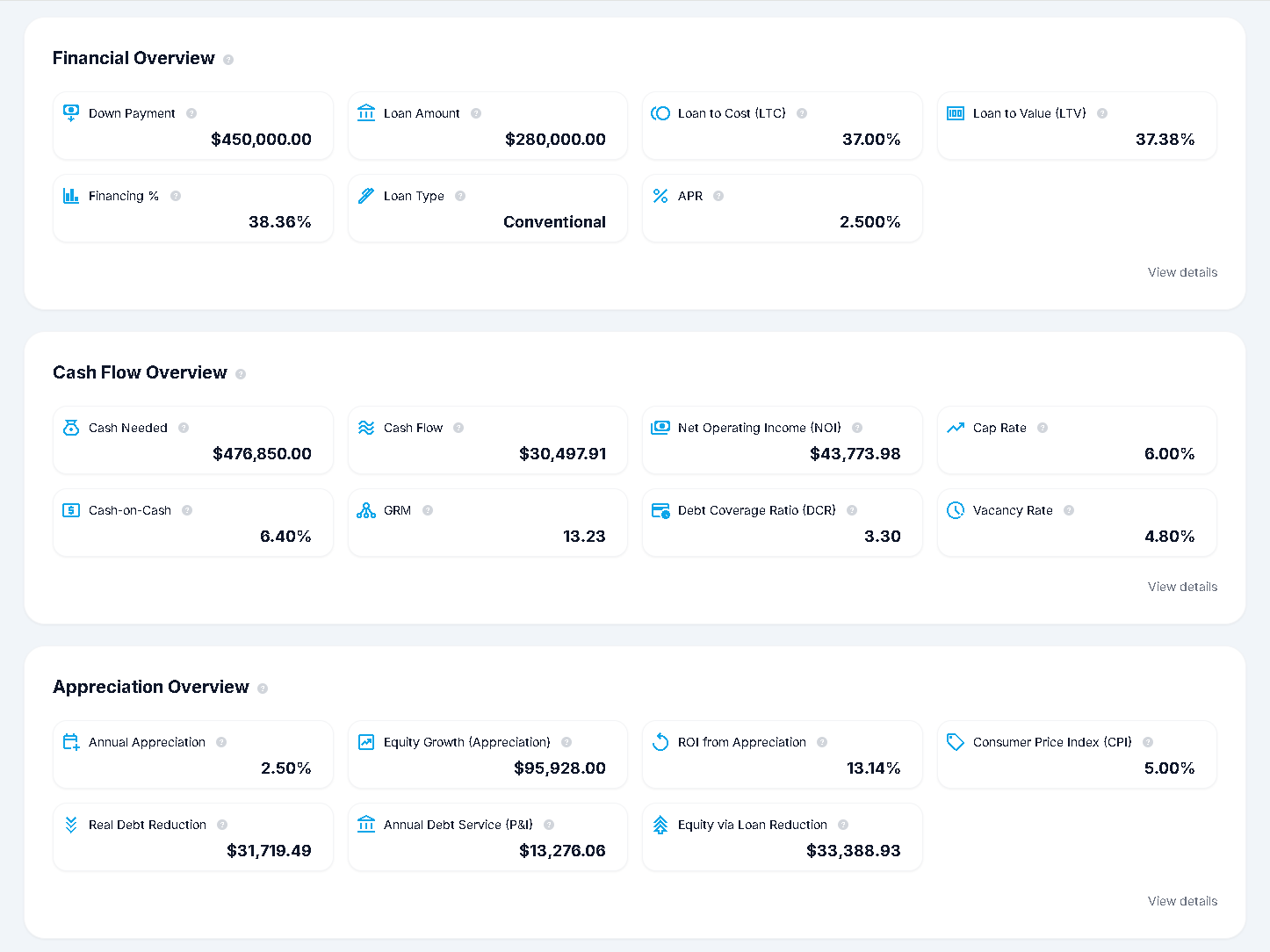Click the Cap Rate trend arrow icon

tap(955, 427)
